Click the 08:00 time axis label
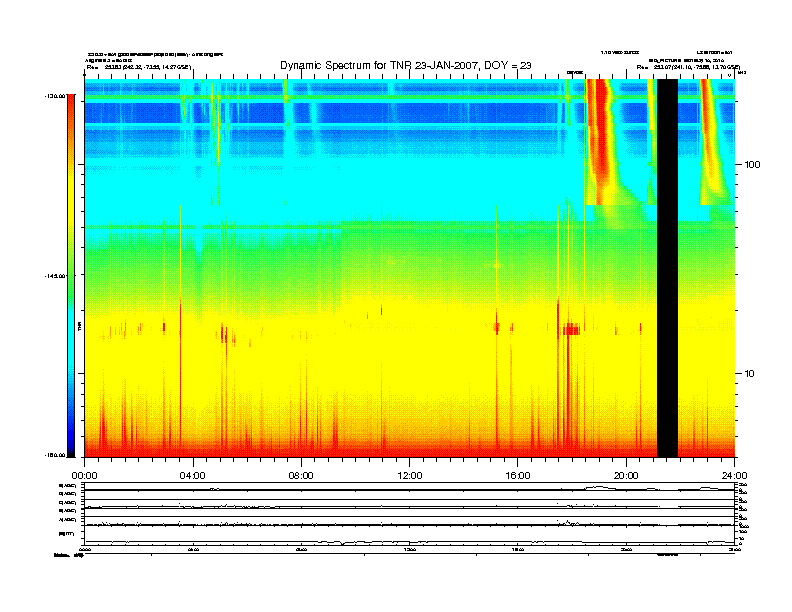 (x=301, y=475)
